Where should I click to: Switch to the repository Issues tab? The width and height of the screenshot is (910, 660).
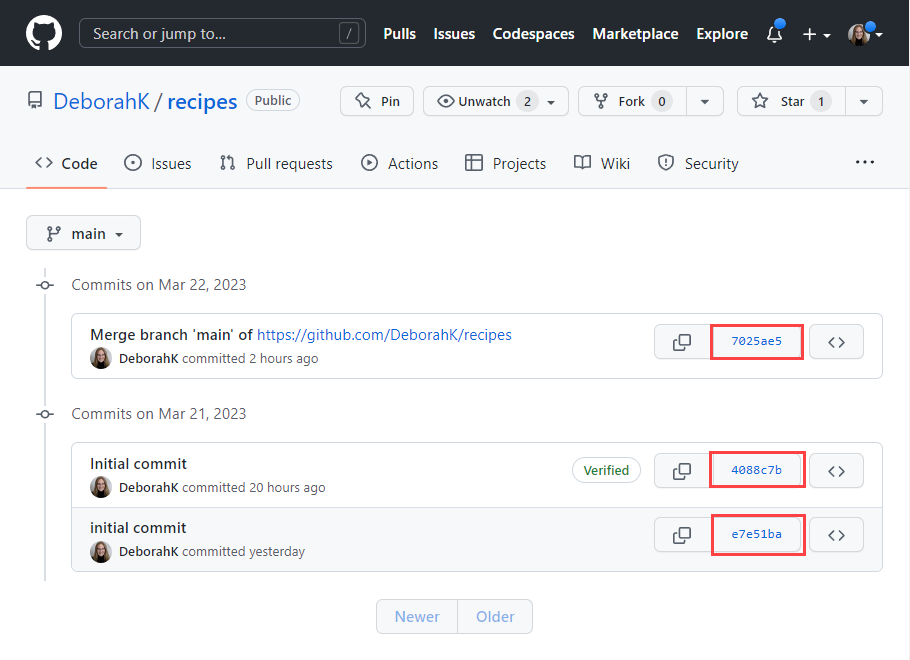coord(158,164)
